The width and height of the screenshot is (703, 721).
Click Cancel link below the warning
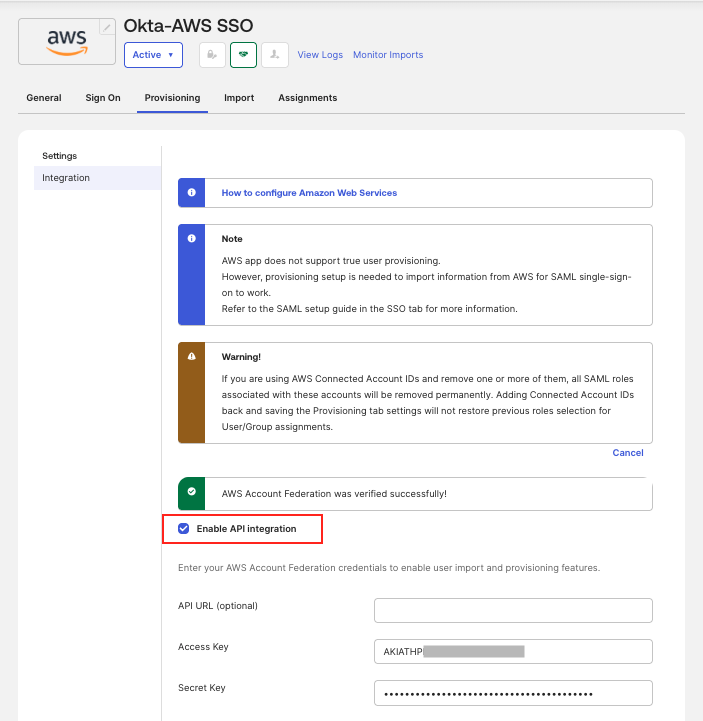pyautogui.click(x=628, y=453)
